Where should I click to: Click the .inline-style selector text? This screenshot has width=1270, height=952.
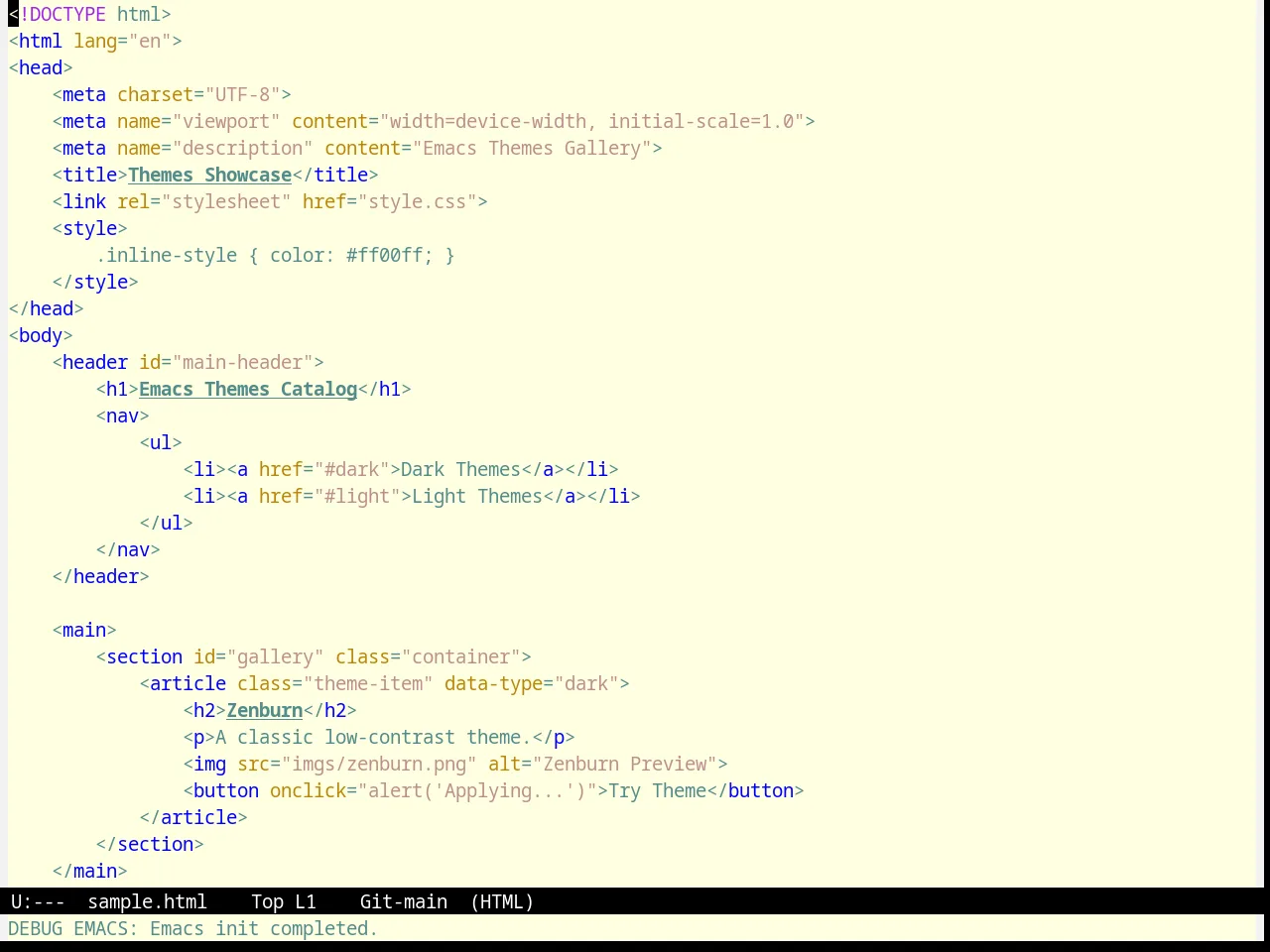point(167,255)
